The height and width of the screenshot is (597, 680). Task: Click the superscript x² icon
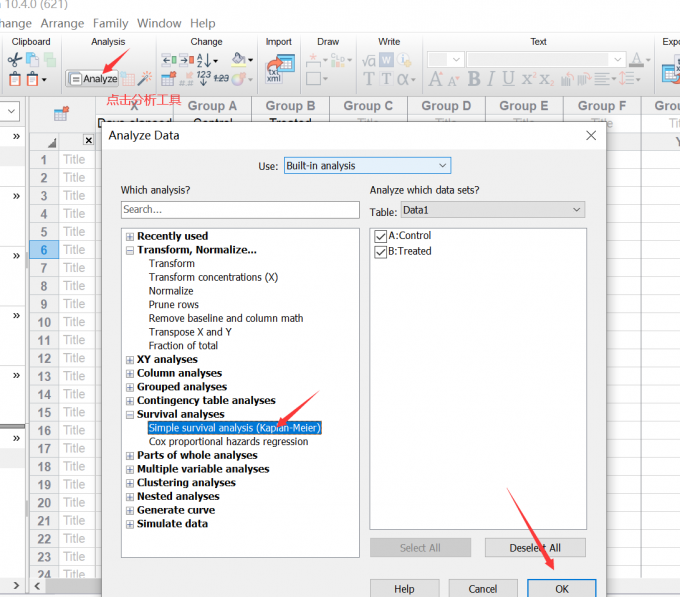(528, 78)
